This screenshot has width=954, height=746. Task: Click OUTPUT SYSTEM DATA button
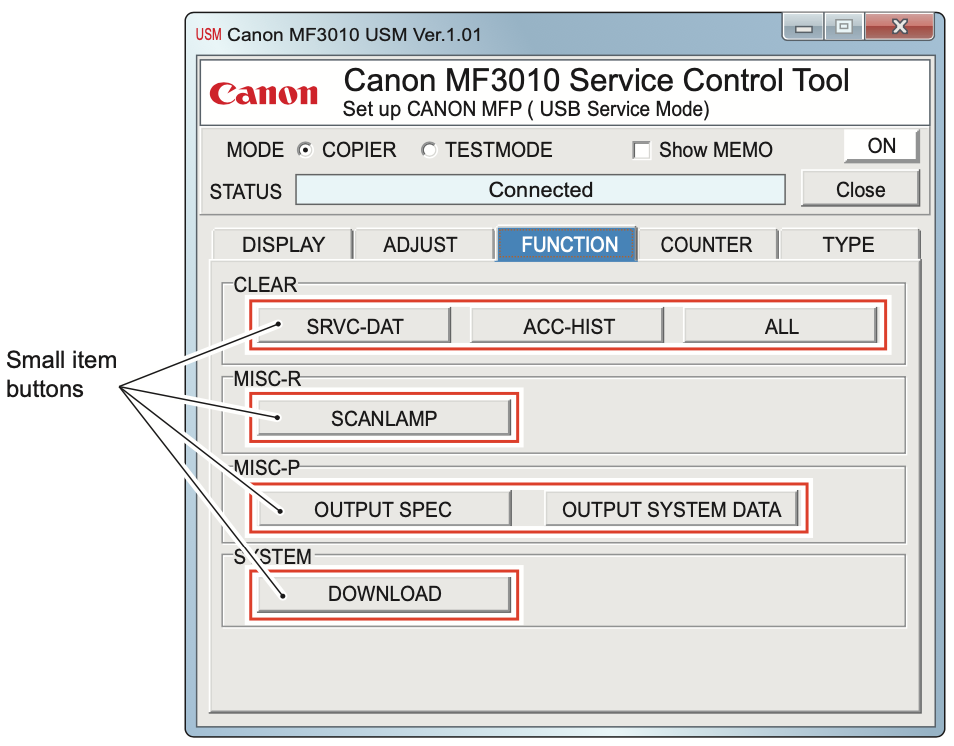click(672, 509)
